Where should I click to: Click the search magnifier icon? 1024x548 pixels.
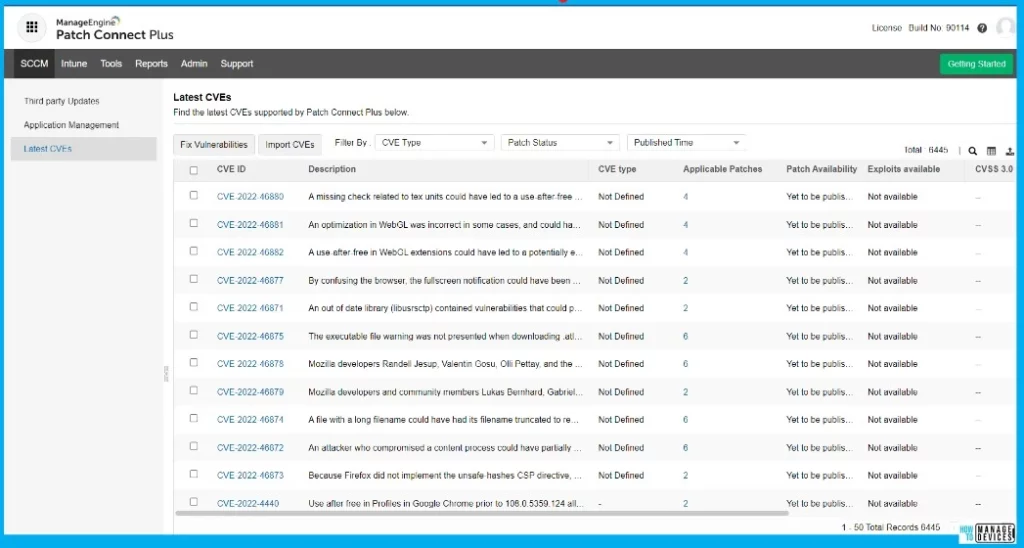[972, 151]
